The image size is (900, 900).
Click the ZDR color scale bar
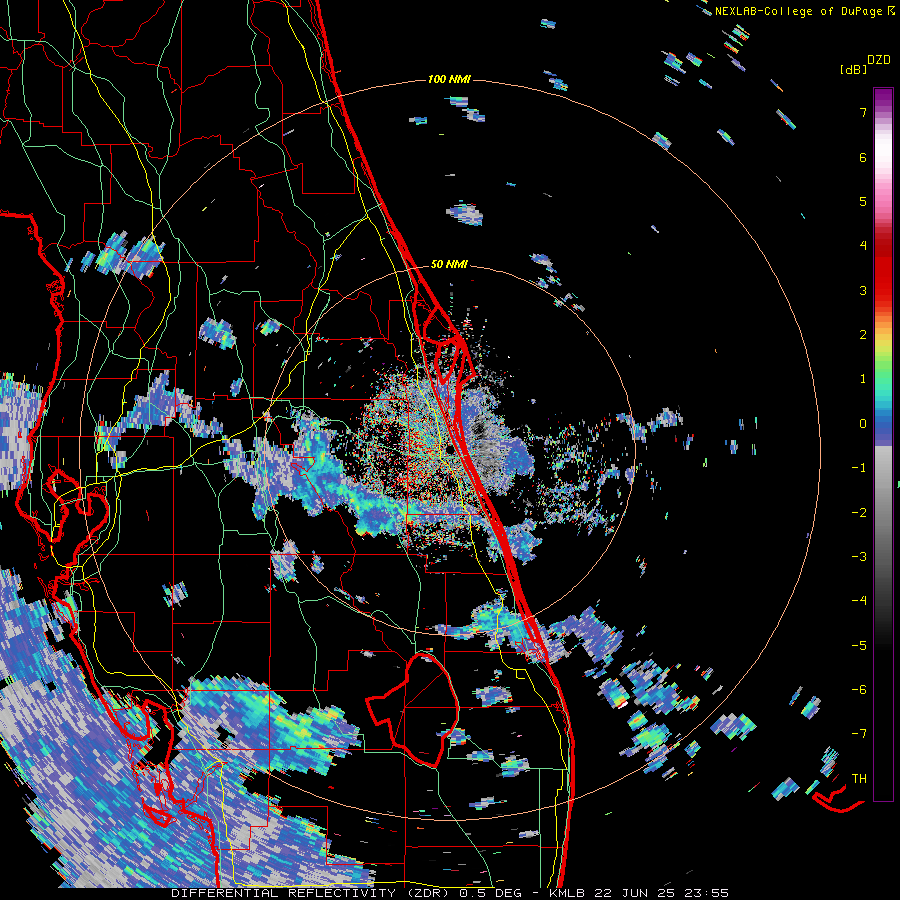coord(883,444)
